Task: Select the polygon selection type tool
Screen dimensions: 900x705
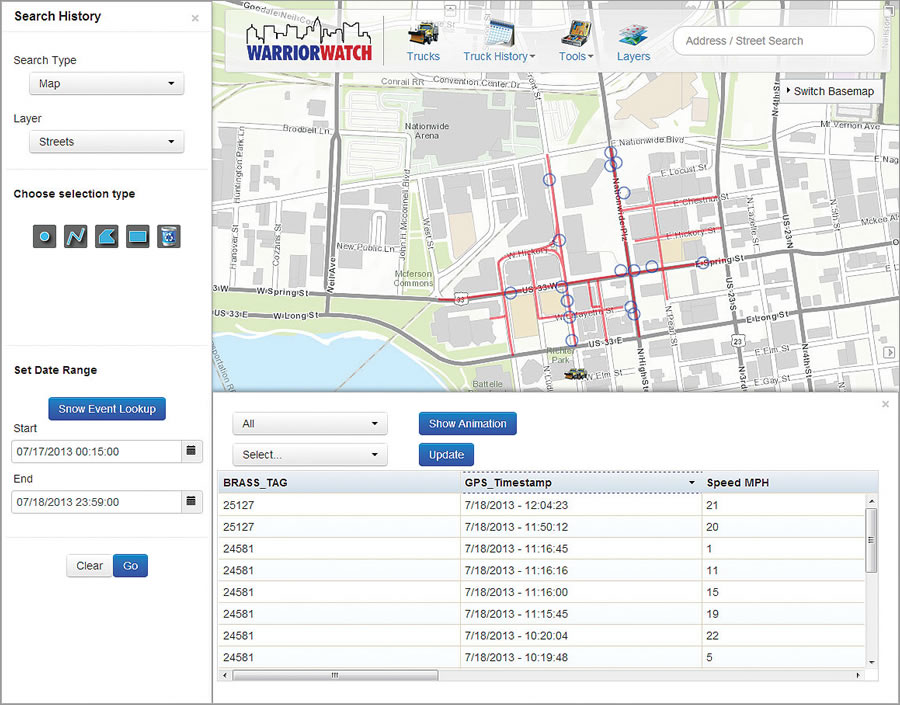Action: (106, 236)
